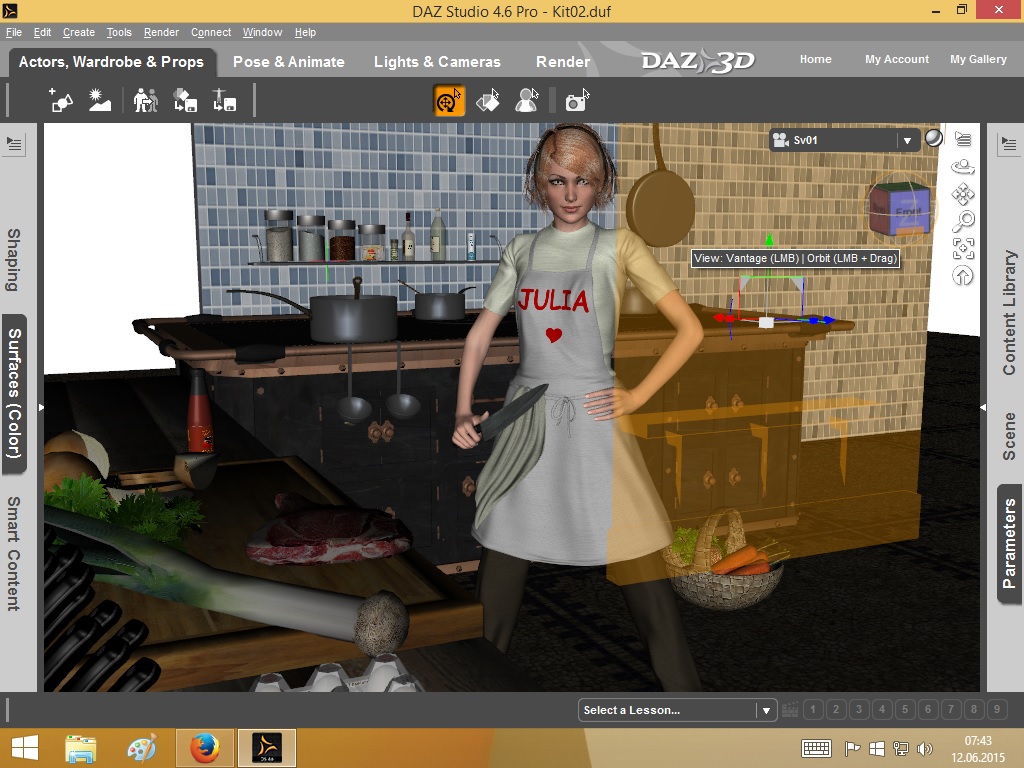Open the Shaping side tab
This screenshot has height=768, width=1024.
13,259
